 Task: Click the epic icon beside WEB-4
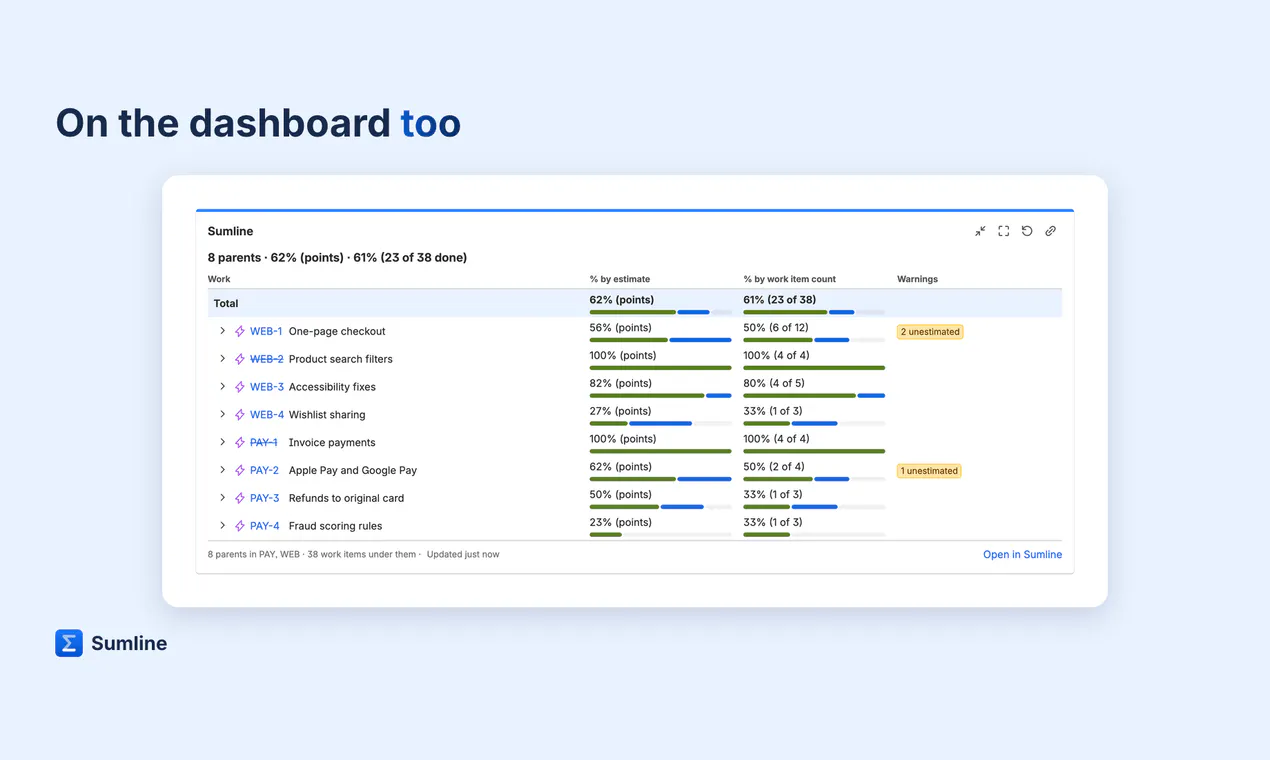click(240, 415)
